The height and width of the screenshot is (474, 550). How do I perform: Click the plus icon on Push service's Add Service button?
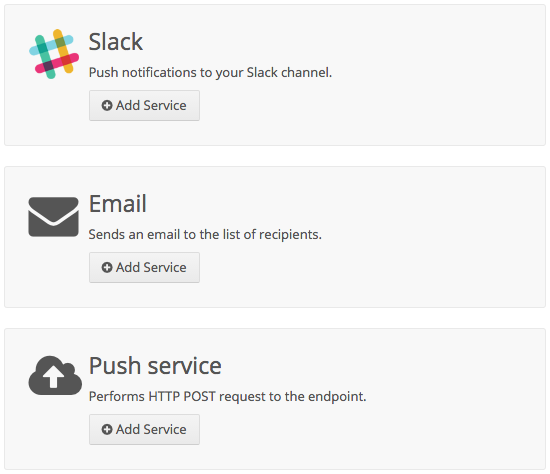tap(107, 429)
